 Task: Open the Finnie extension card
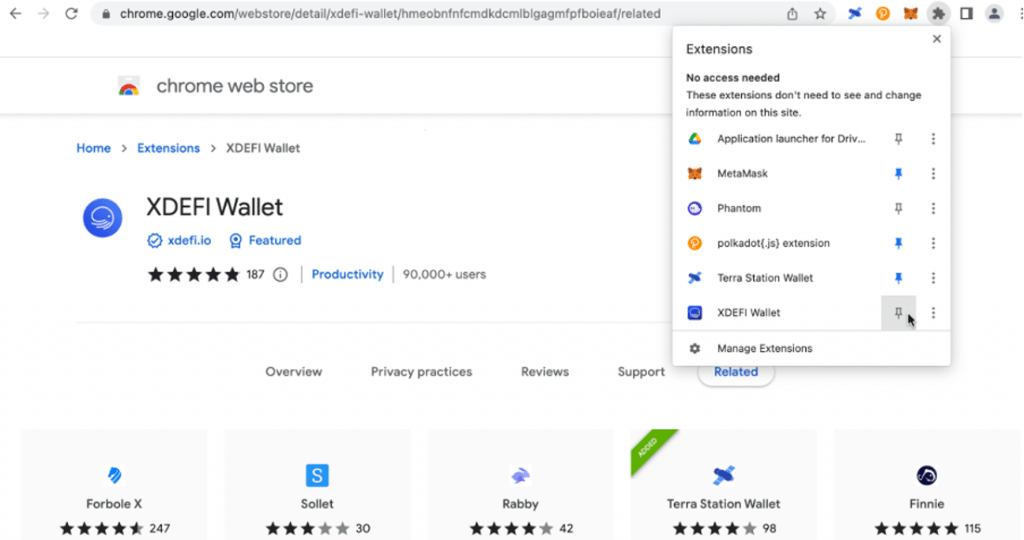coord(927,484)
